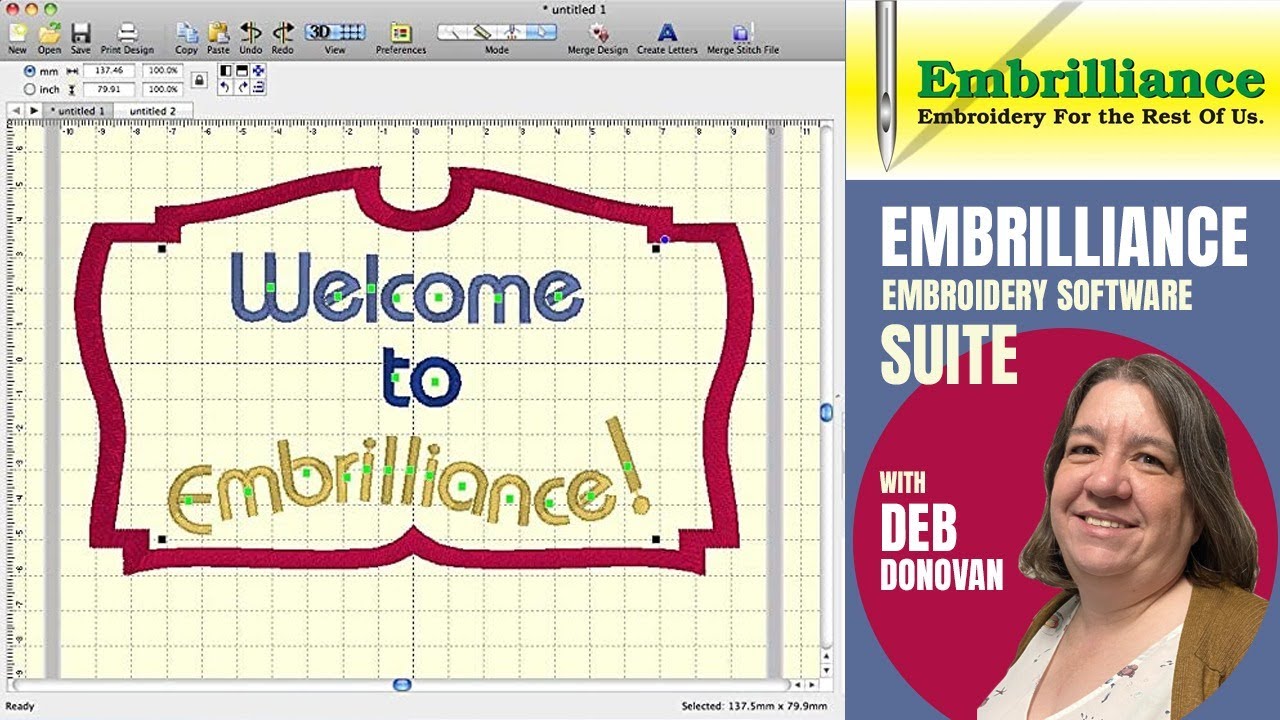Click the rotate left icon
This screenshot has width=1280, height=720.
225,87
